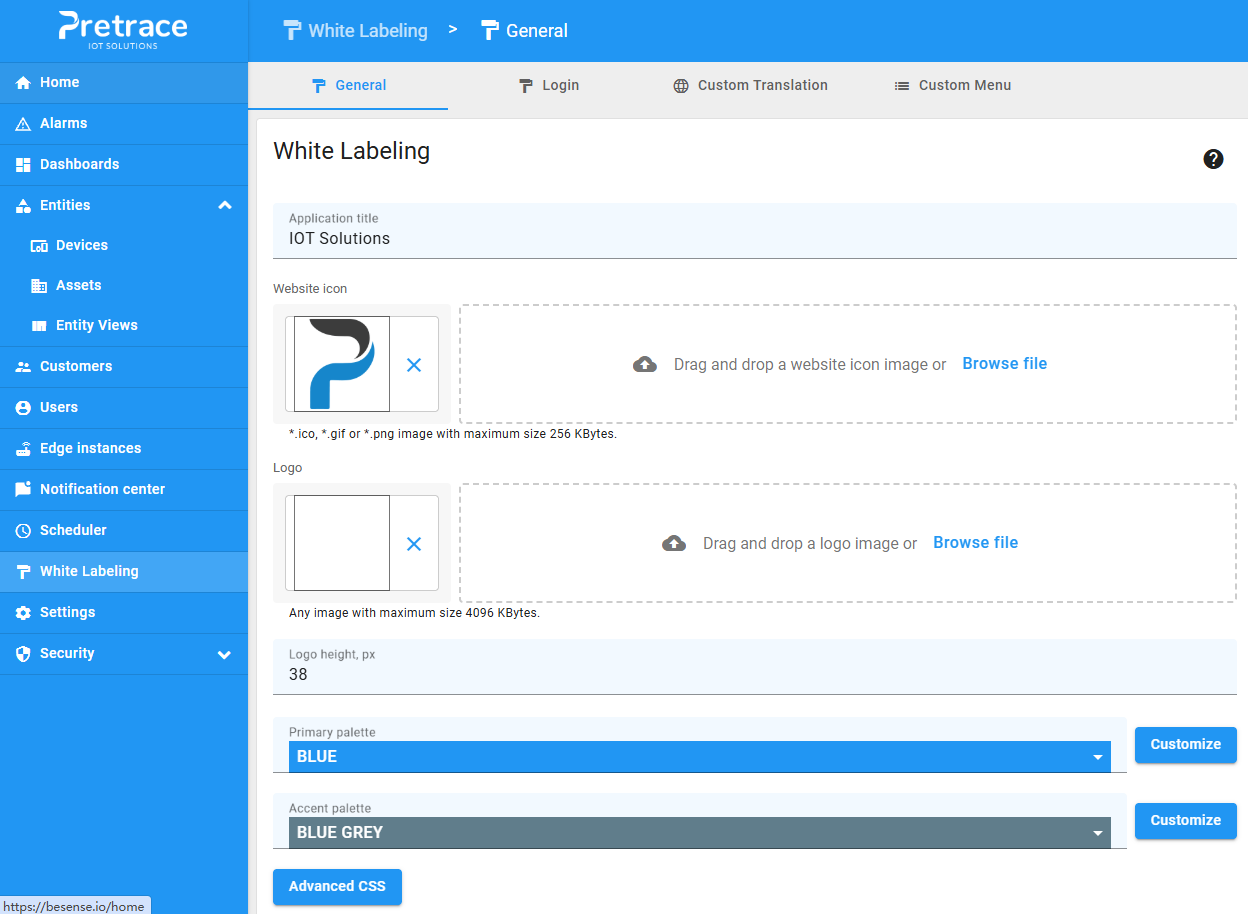Click Browse file for website icon
This screenshot has width=1248, height=914.
1005,364
